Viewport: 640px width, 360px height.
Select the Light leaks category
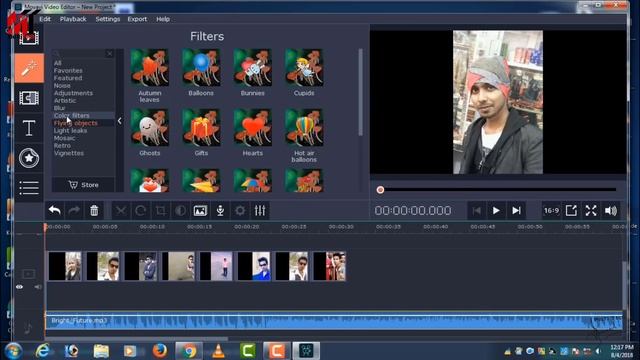pyautogui.click(x=70, y=131)
